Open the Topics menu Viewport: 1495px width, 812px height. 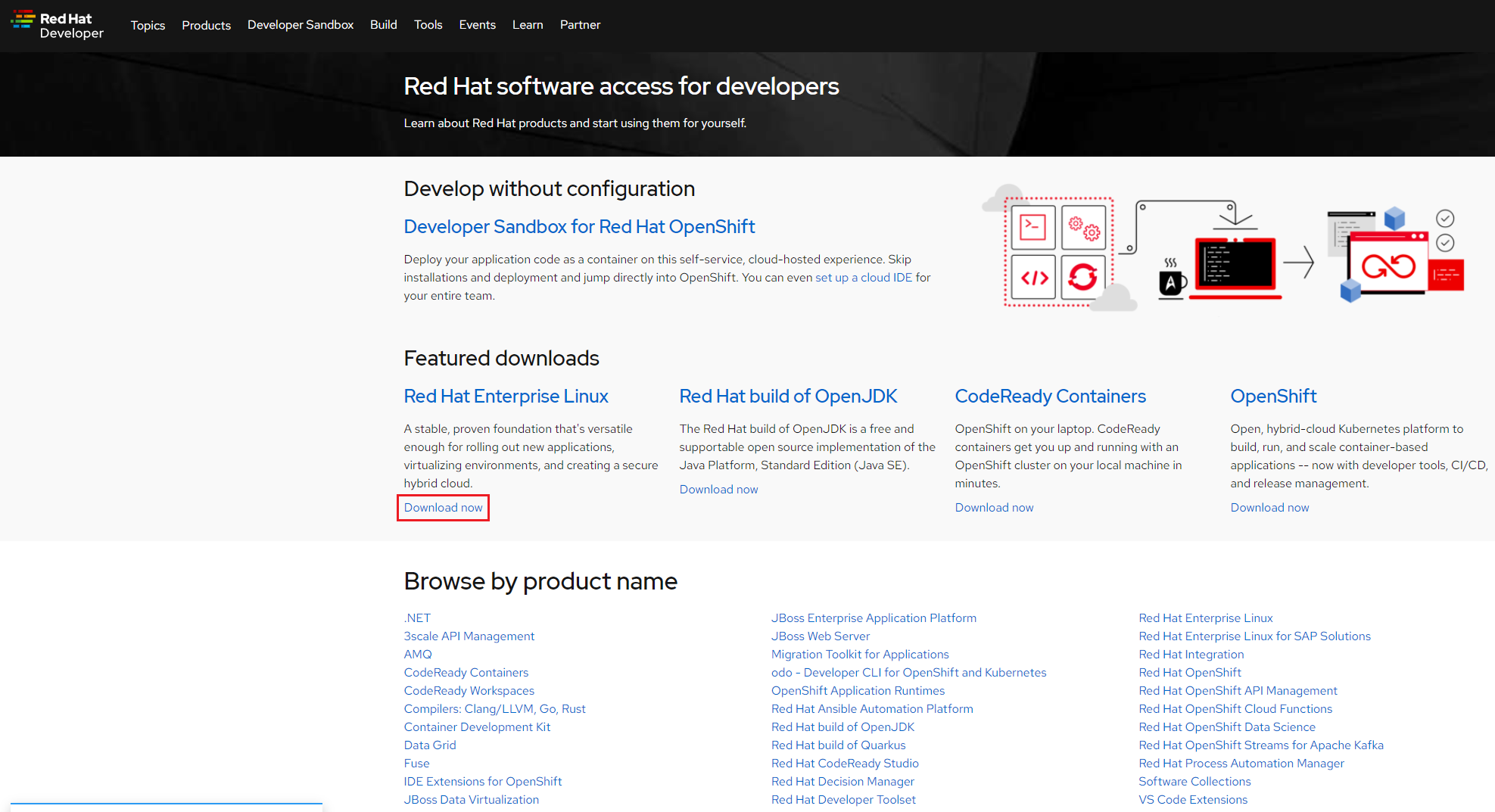click(148, 25)
